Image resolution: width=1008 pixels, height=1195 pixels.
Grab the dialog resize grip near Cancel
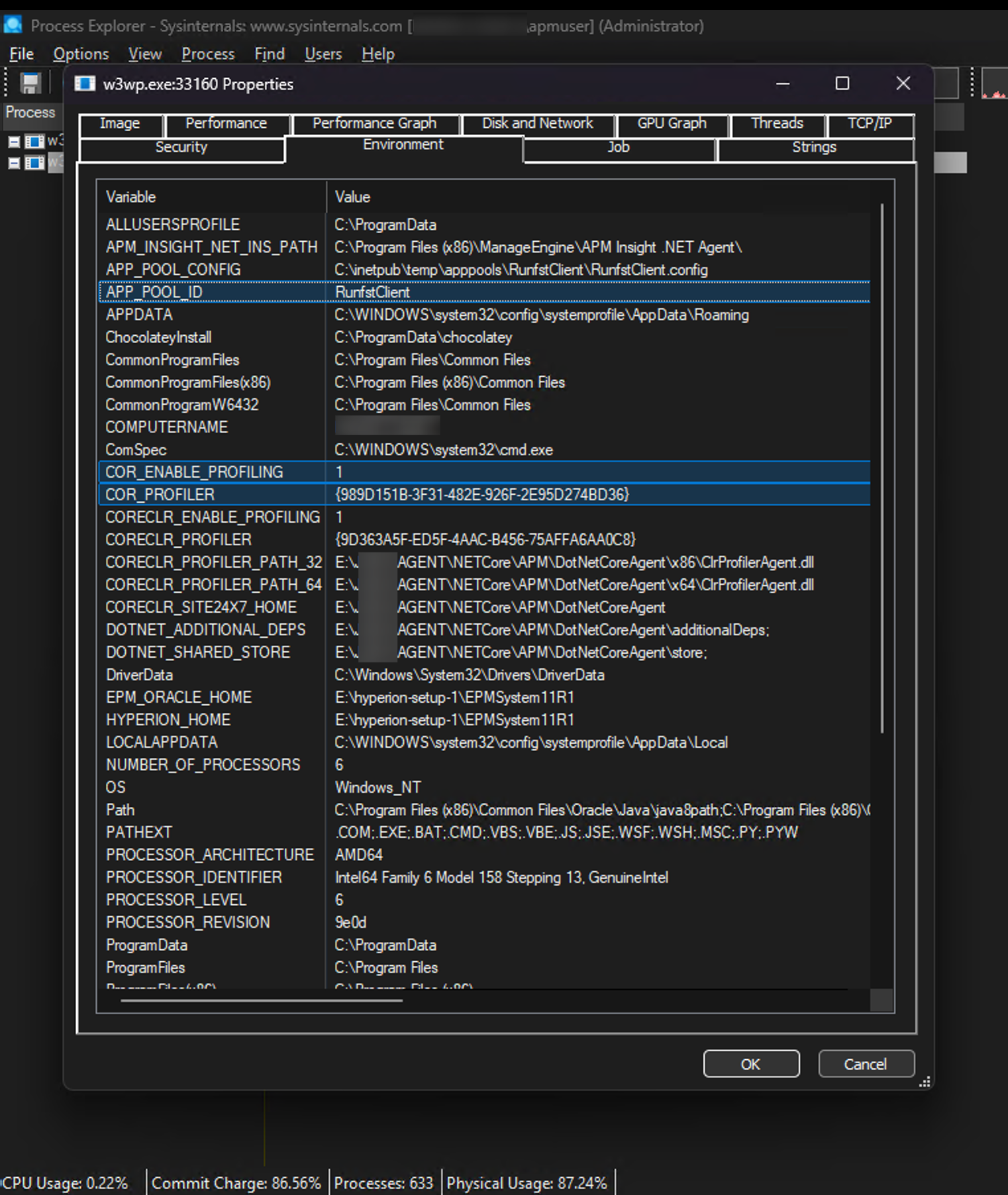pyautogui.click(x=925, y=1082)
